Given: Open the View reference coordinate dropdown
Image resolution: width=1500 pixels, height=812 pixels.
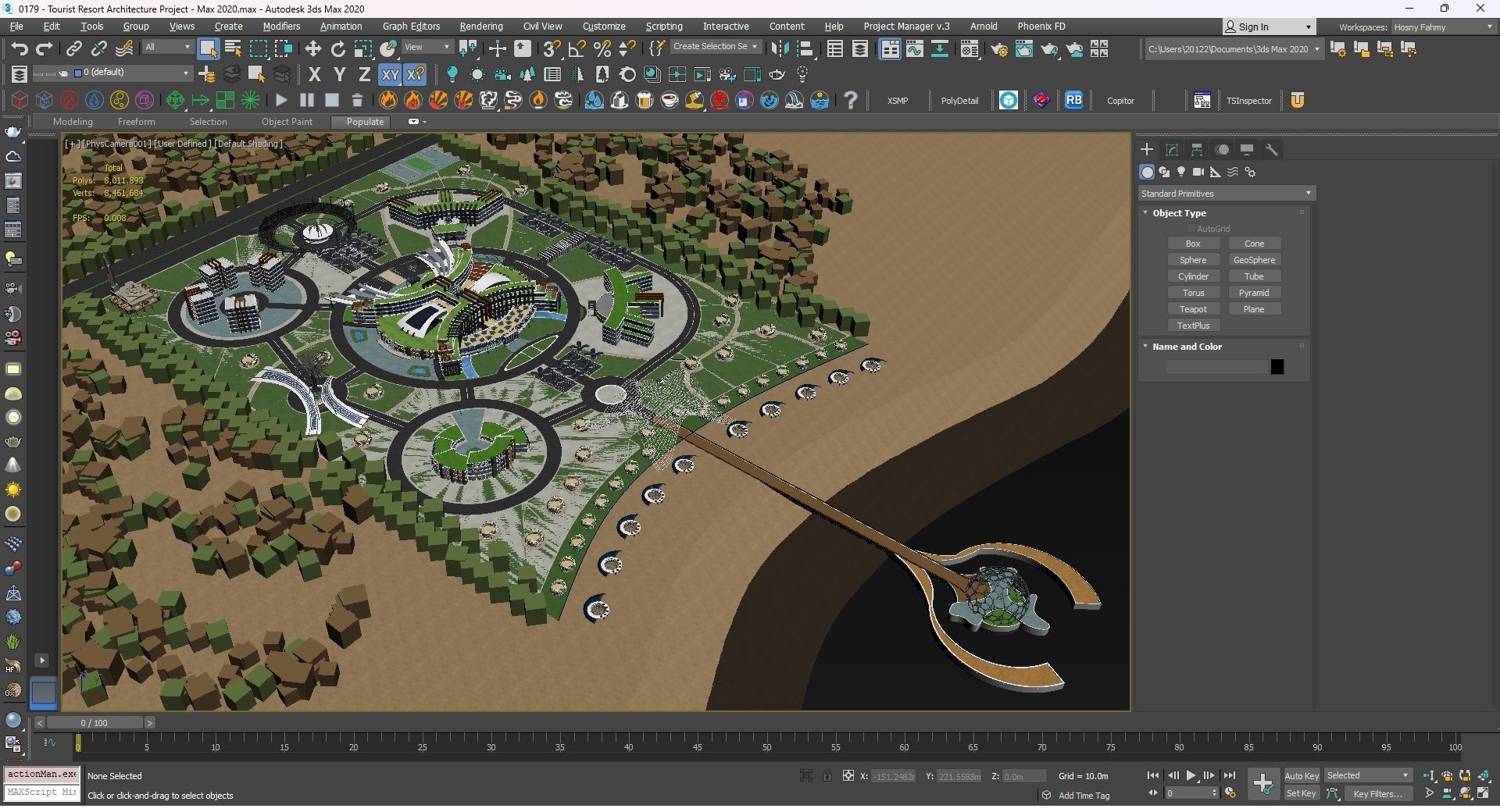Looking at the screenshot, I should pos(427,46).
